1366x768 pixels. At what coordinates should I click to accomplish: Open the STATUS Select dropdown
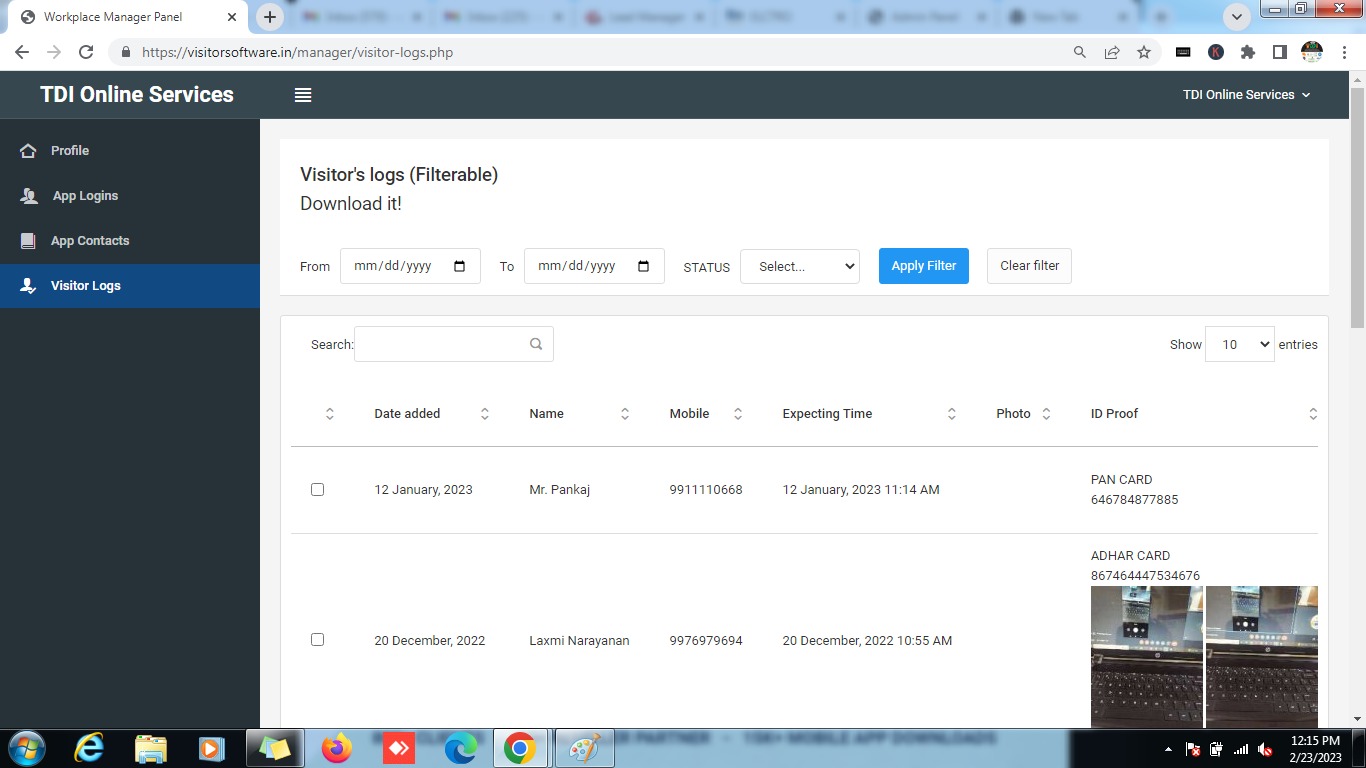(799, 266)
